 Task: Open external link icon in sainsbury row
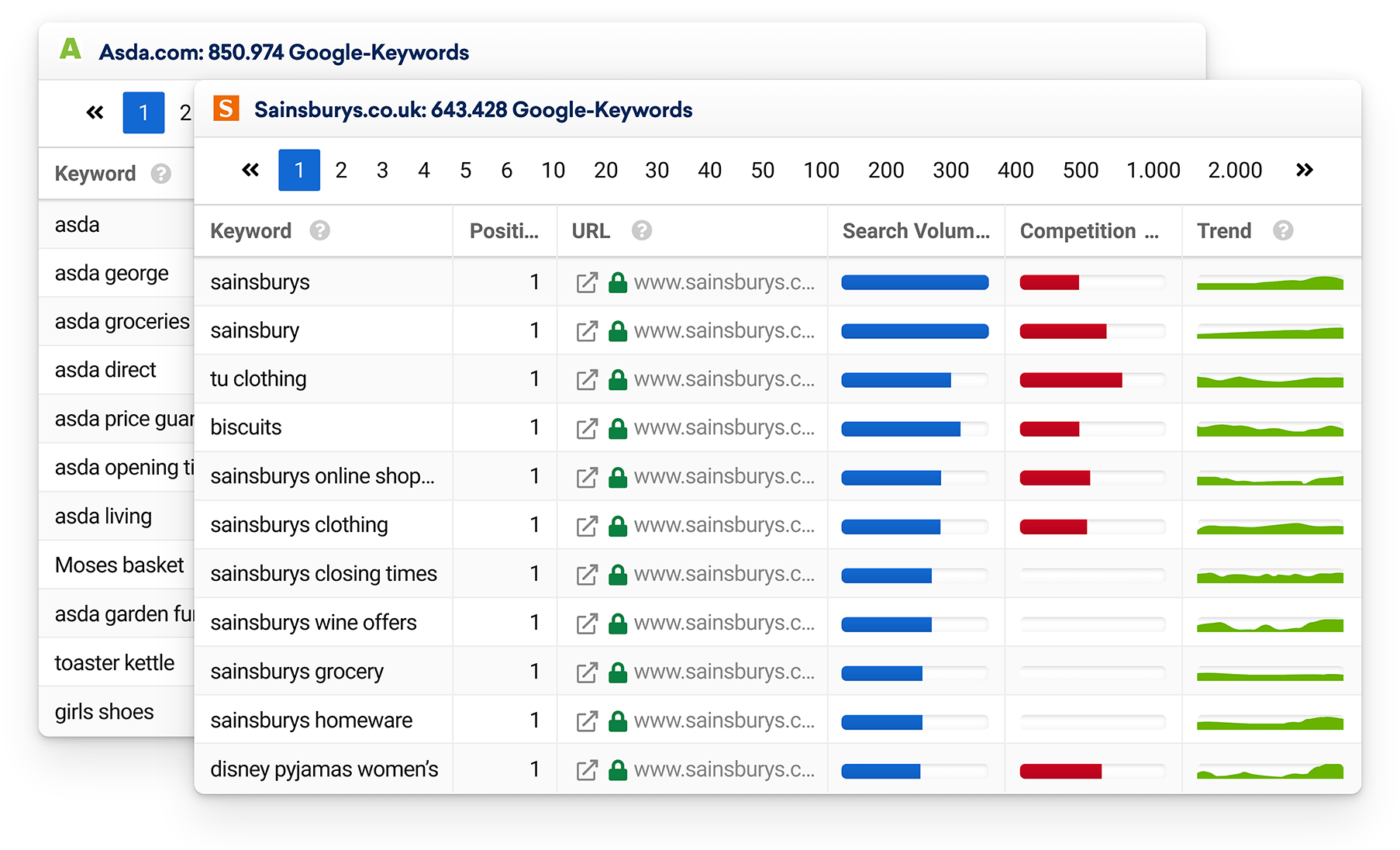pyautogui.click(x=587, y=331)
